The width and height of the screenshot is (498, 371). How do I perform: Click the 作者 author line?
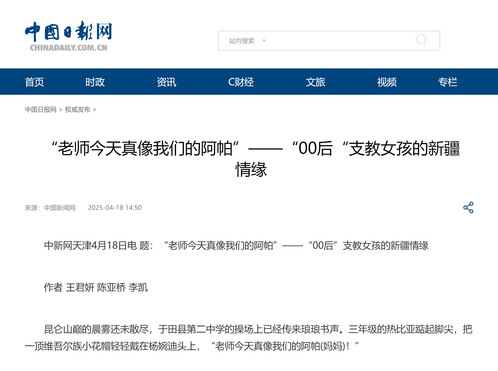click(96, 287)
